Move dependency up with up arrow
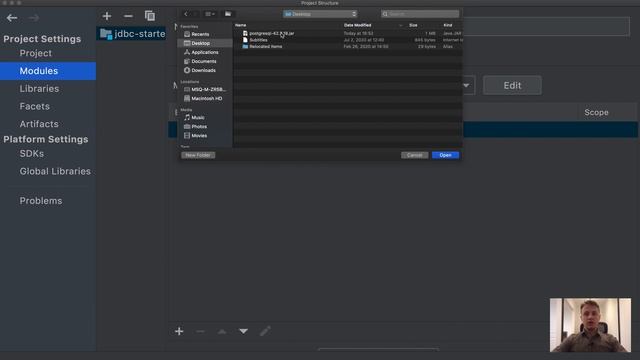640x360 pixels. [222, 331]
